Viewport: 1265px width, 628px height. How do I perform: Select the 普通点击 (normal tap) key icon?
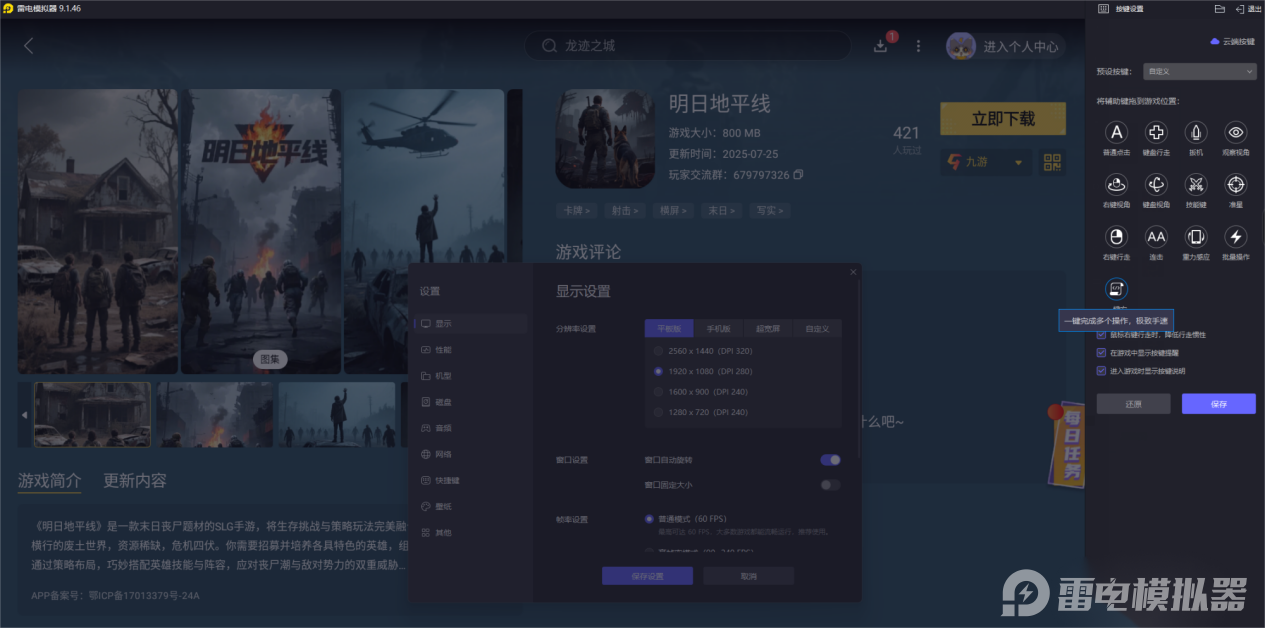point(1117,132)
